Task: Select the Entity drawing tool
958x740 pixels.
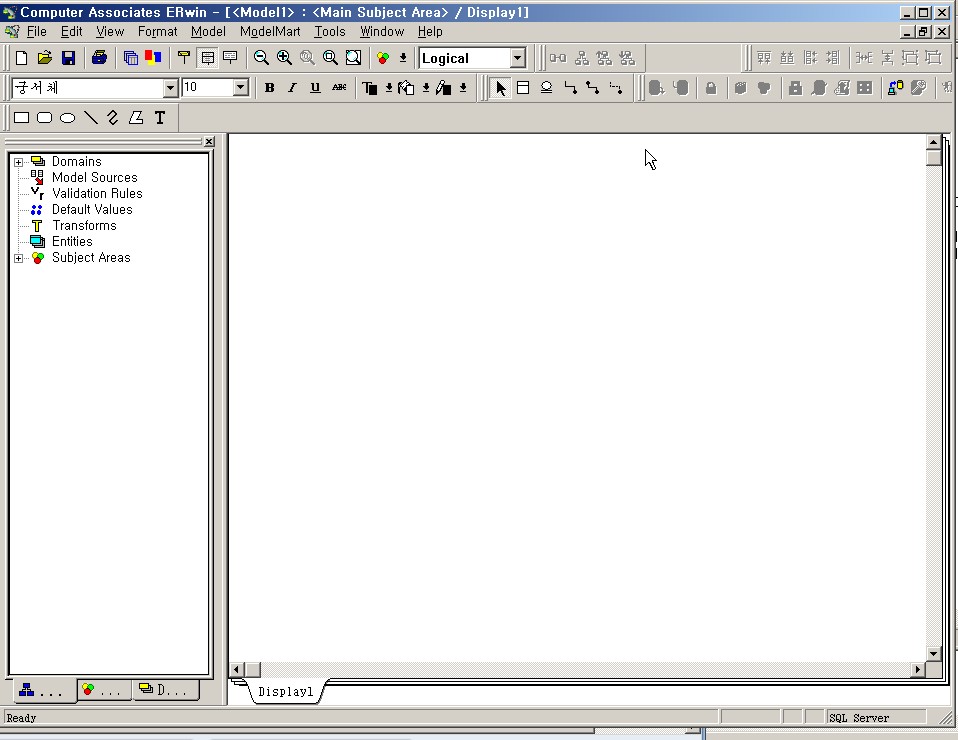Action: click(523, 88)
